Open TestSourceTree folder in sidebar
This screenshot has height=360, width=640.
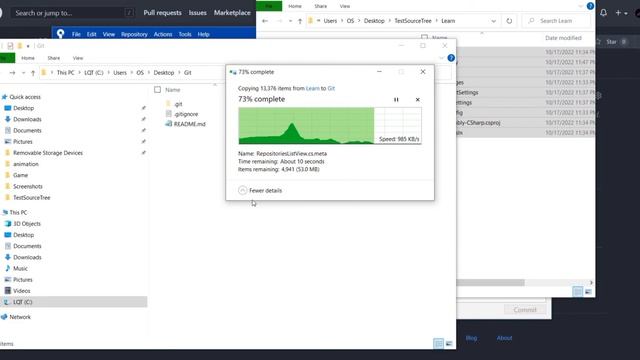tap(31, 198)
